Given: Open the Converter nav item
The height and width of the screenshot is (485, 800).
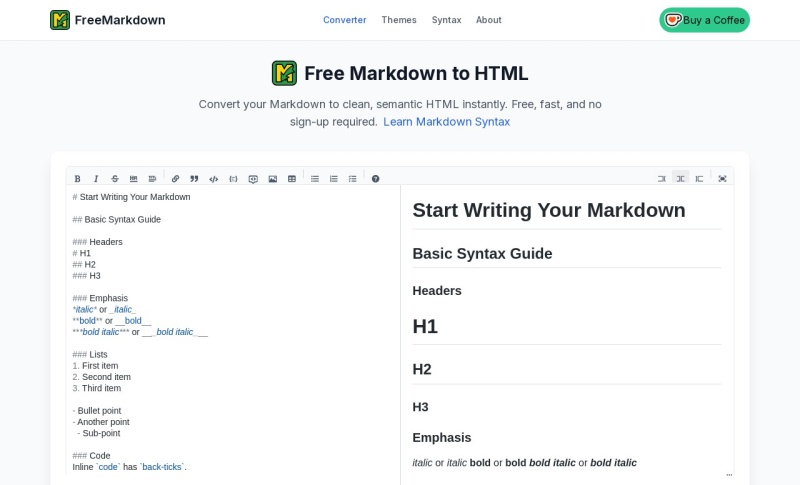Looking at the screenshot, I should [x=344, y=20].
